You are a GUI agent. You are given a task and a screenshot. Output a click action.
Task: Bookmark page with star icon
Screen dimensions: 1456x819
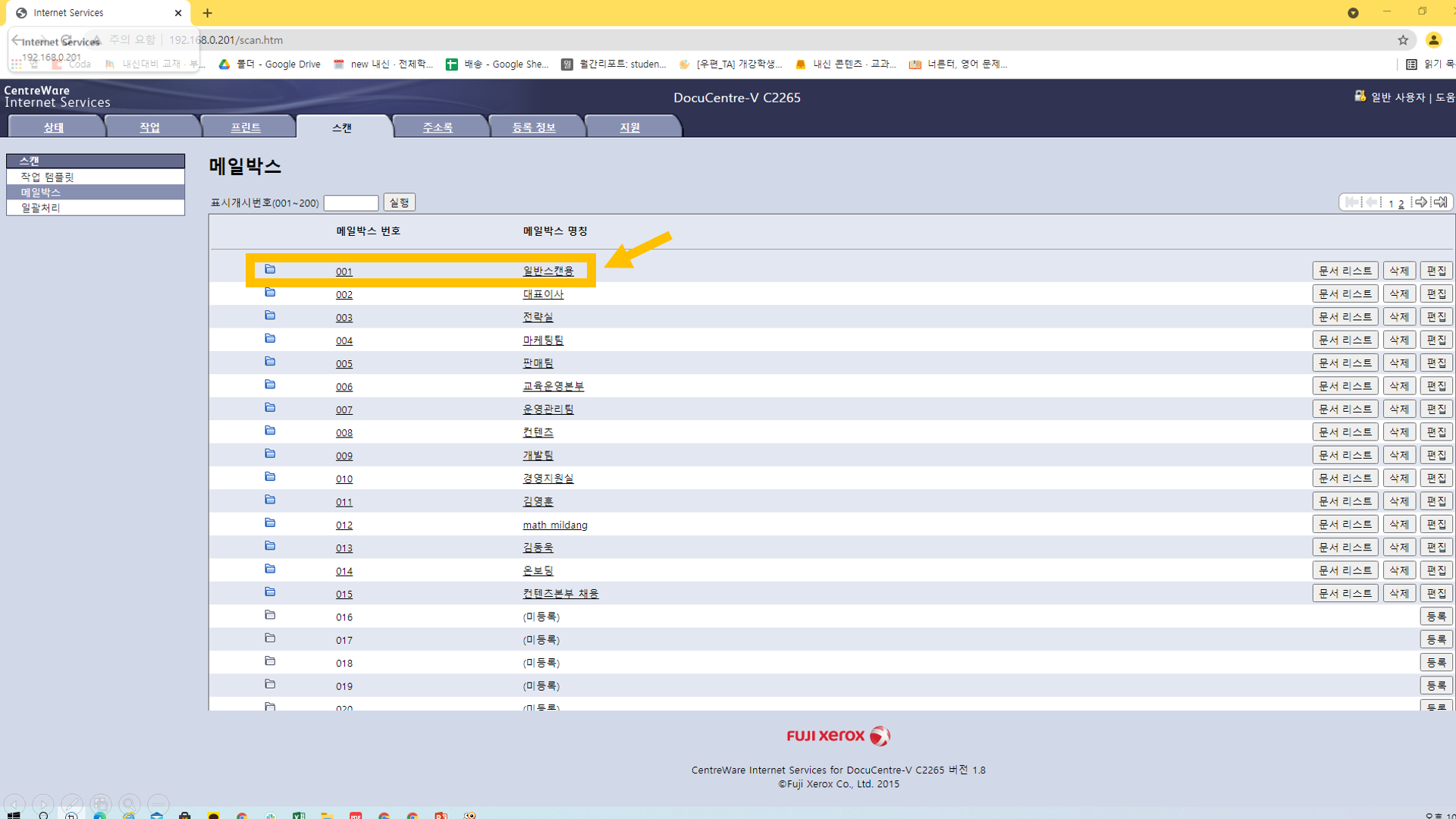pos(1403,40)
